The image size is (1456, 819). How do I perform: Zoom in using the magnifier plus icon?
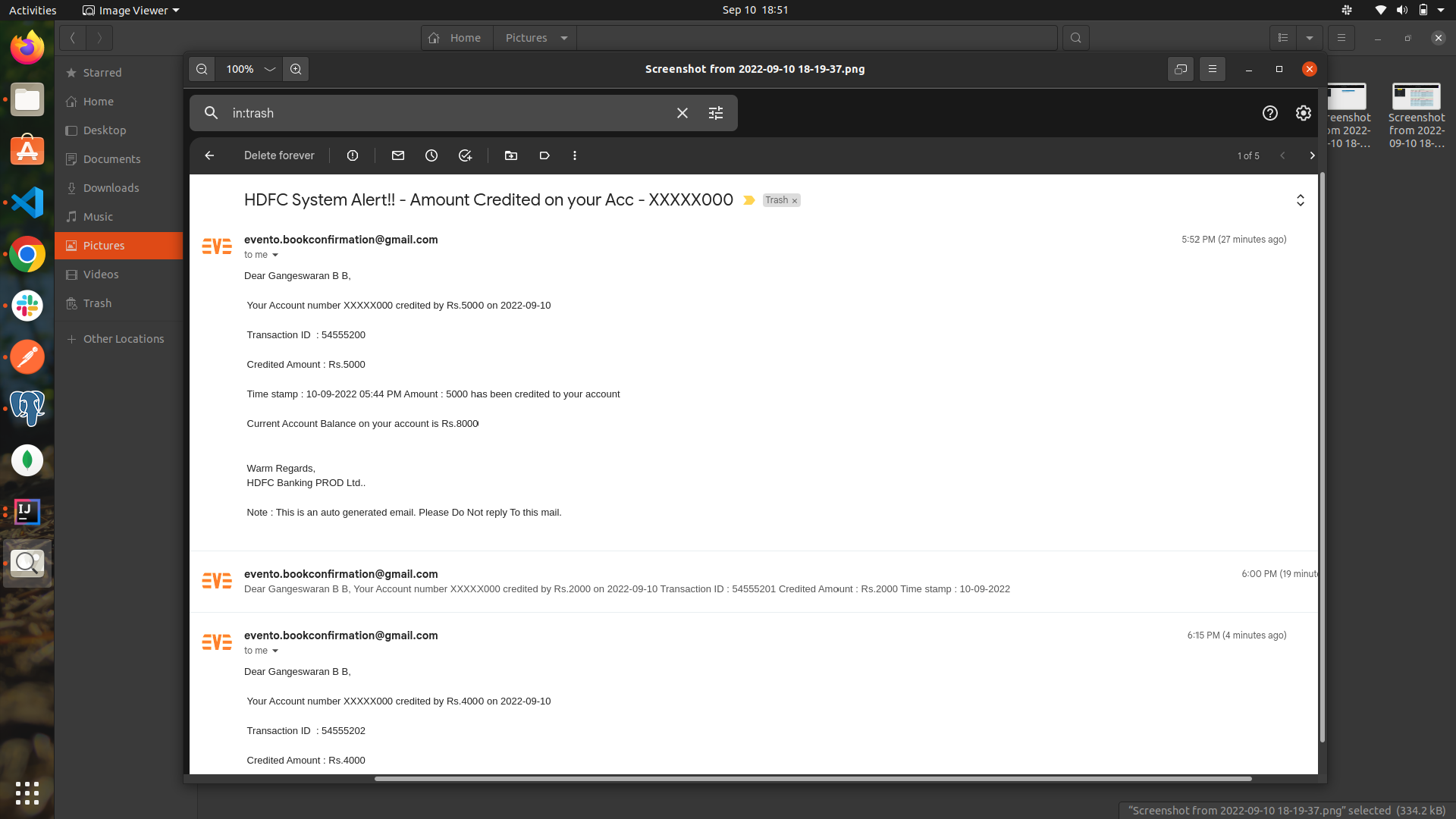(296, 69)
